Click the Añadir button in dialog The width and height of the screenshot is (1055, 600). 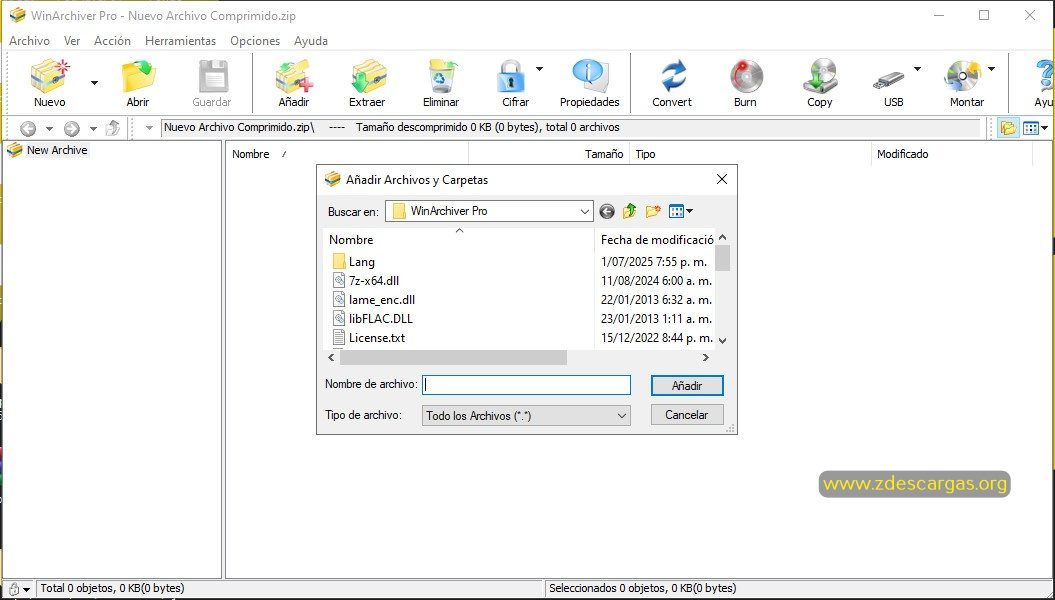pos(687,385)
